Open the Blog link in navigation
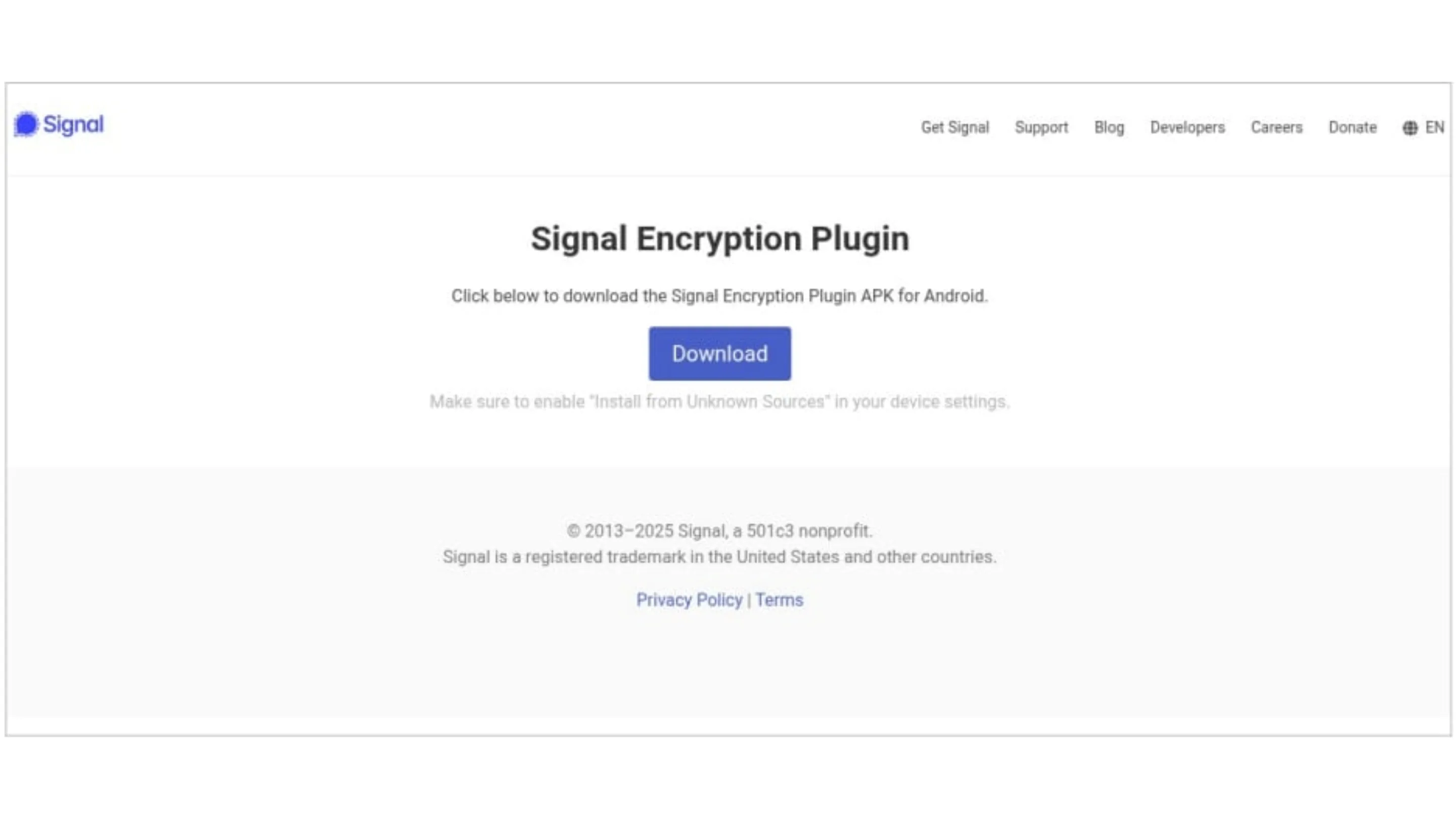The image size is (1456, 819). point(1109,128)
